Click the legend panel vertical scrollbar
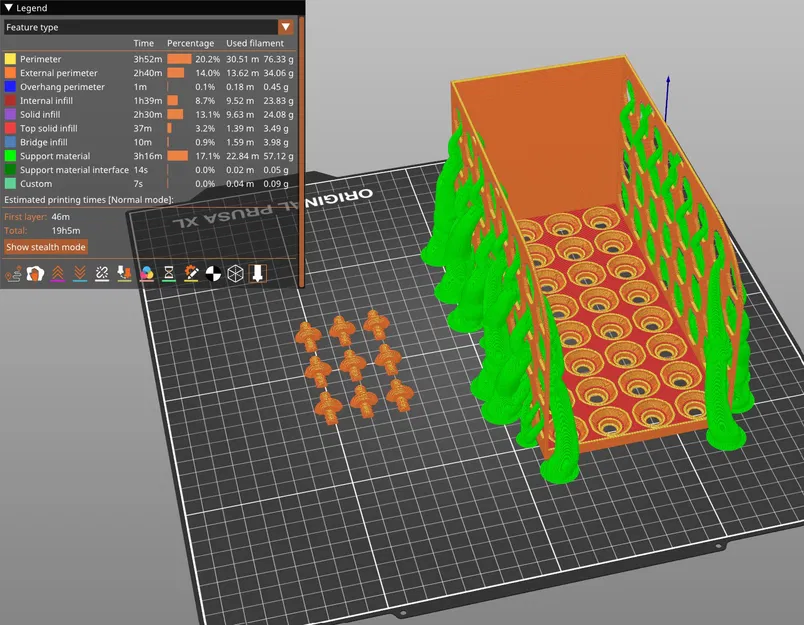804x625 pixels. click(x=302, y=151)
